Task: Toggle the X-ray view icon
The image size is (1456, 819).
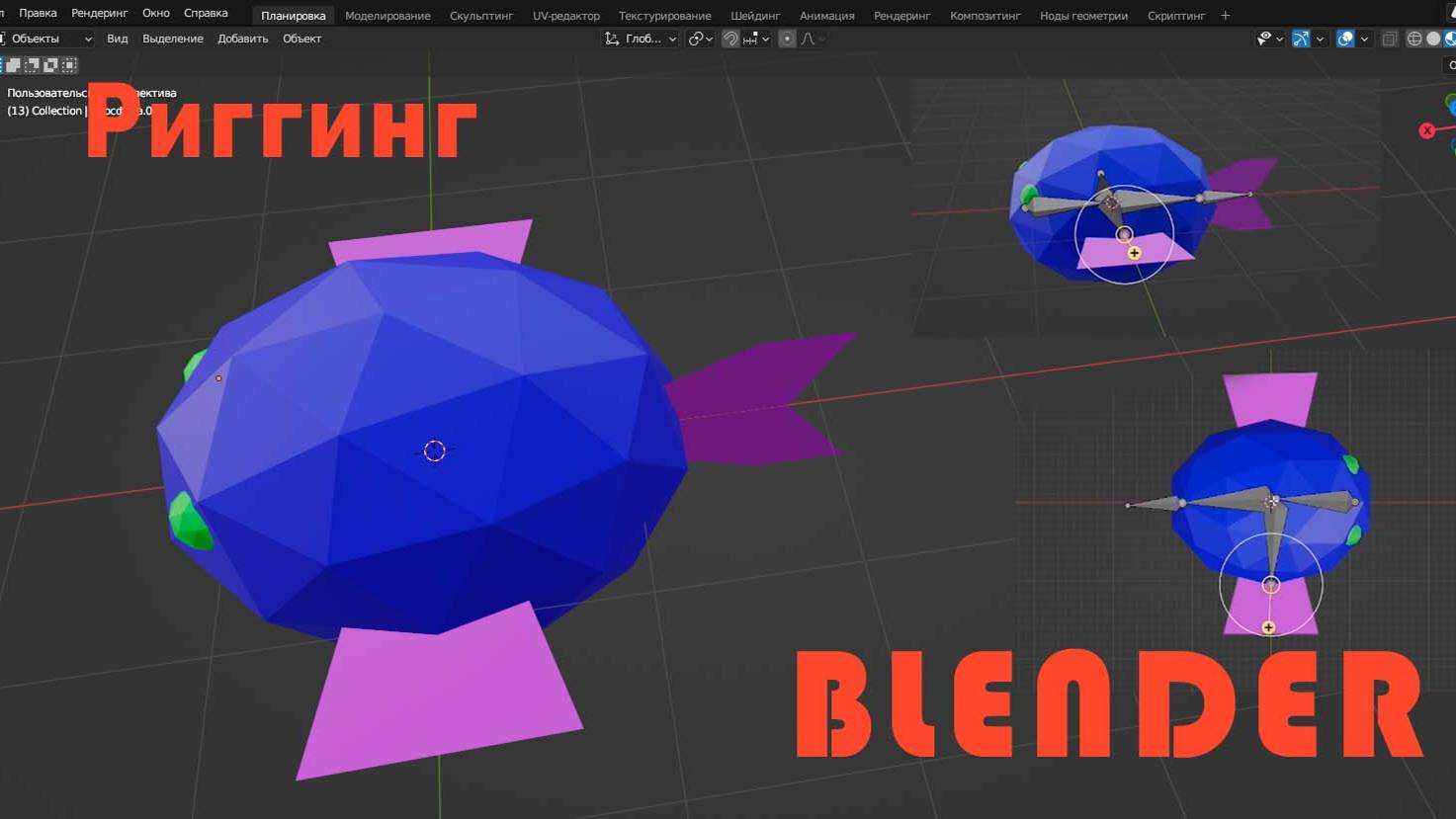Action: click(1390, 39)
